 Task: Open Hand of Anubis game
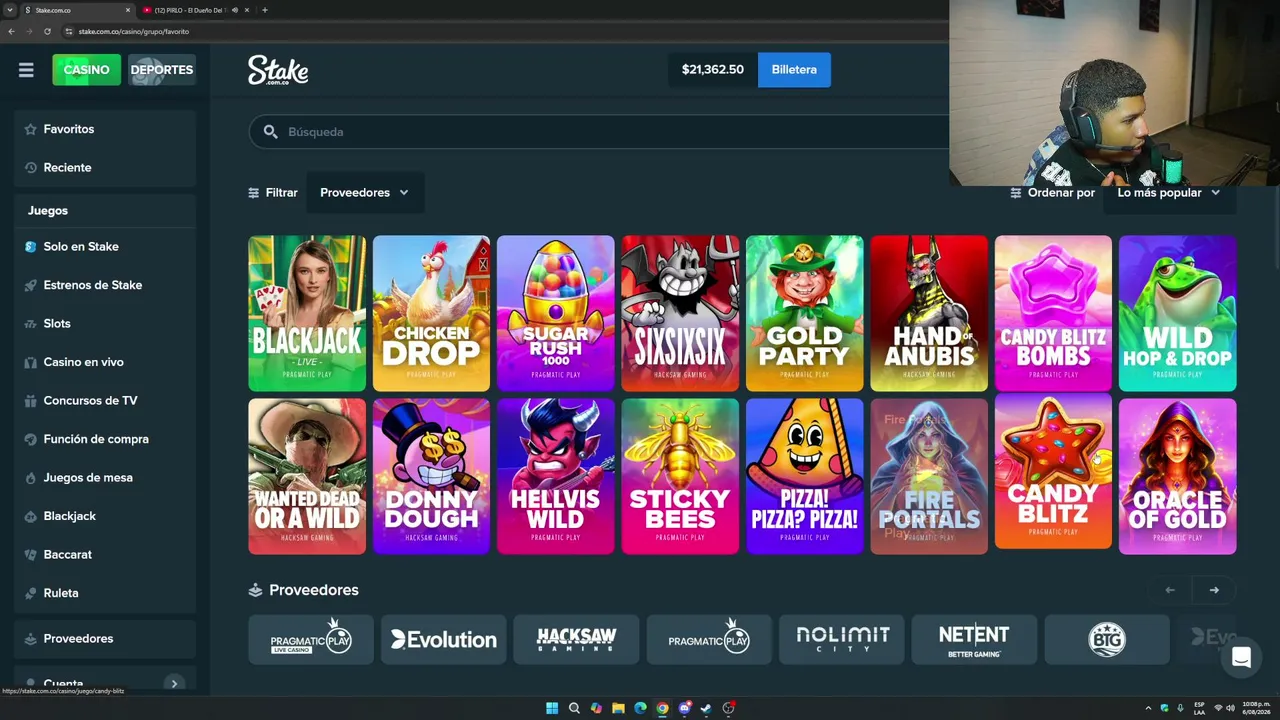tap(929, 313)
